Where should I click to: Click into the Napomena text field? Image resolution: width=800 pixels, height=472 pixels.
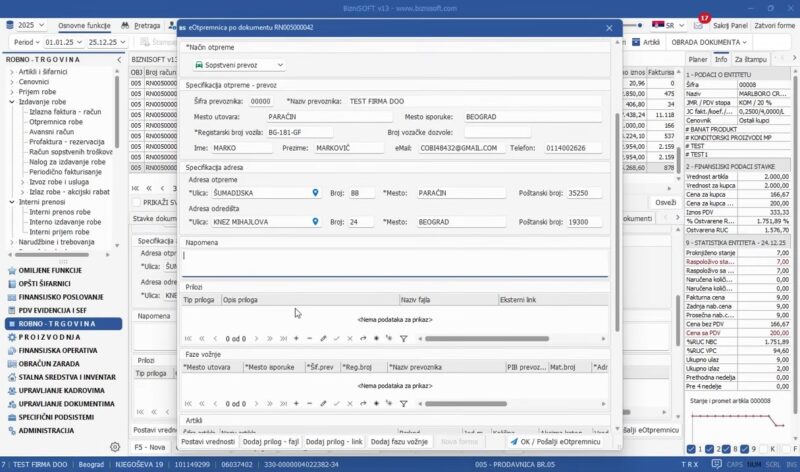(395, 261)
